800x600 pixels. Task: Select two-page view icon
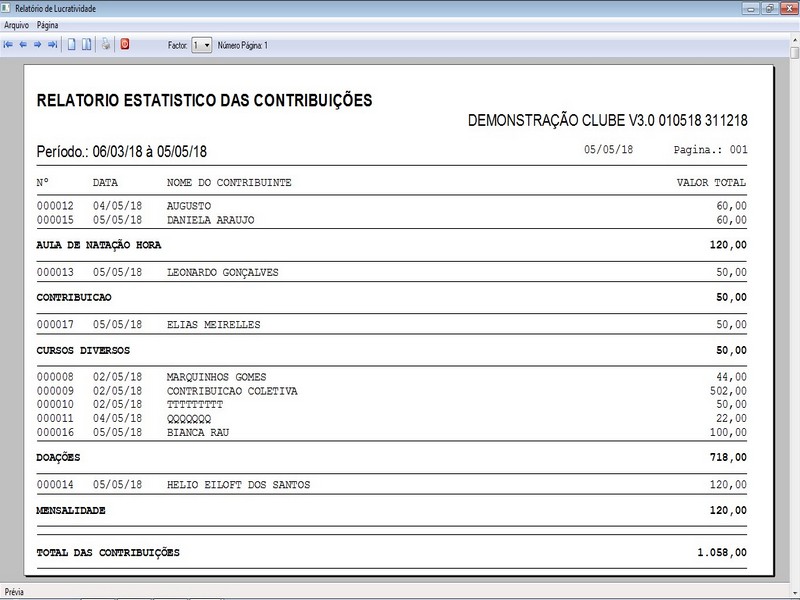coord(87,45)
